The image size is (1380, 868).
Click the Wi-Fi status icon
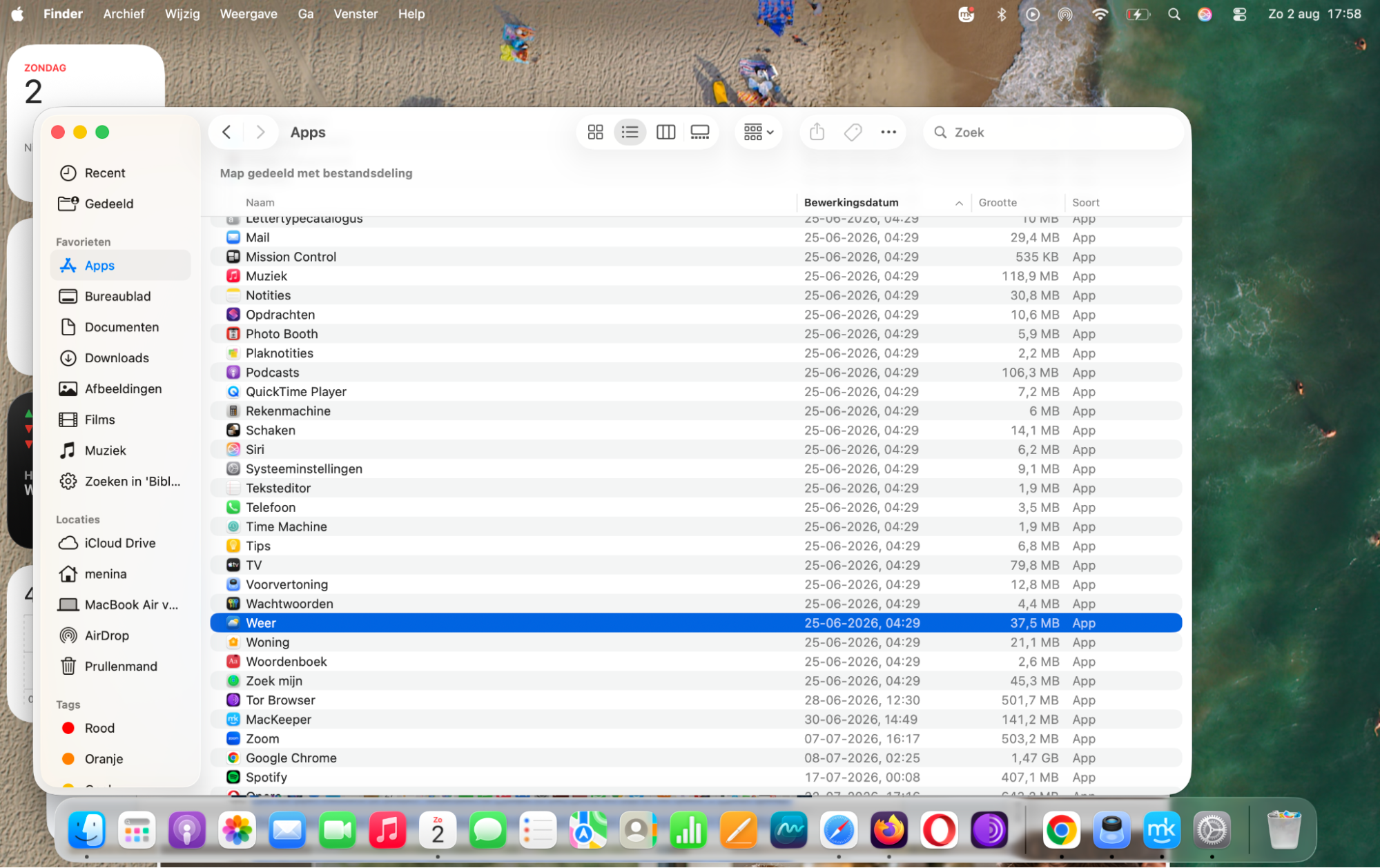point(1100,14)
